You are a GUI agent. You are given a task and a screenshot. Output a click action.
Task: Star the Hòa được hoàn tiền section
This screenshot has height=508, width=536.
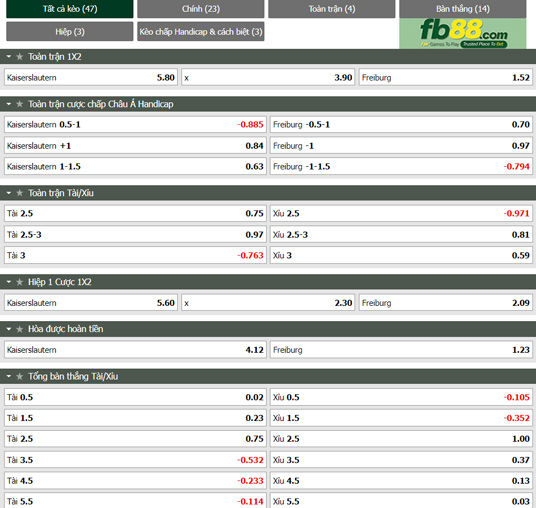pos(19,329)
